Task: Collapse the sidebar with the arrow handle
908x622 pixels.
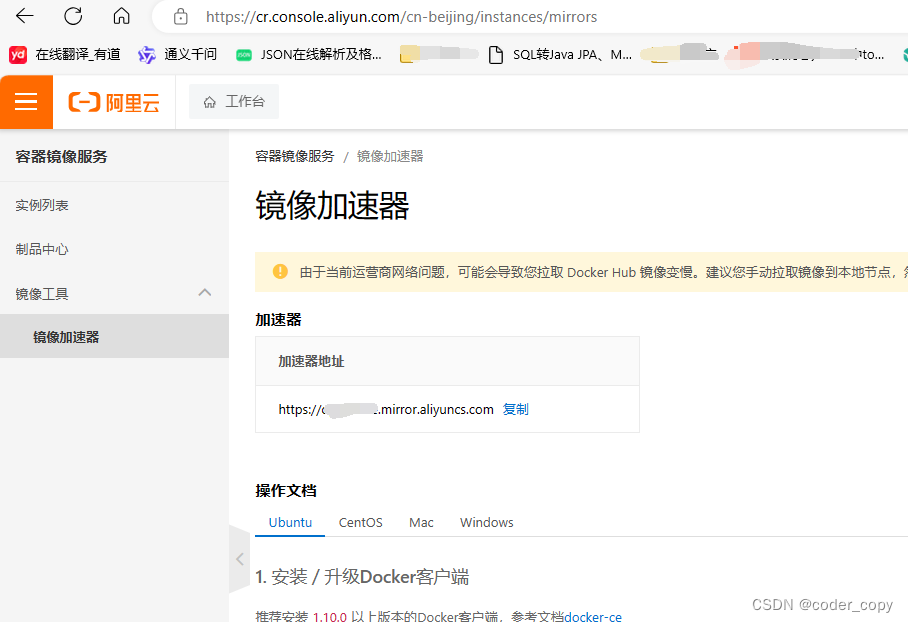Action: [x=240, y=559]
